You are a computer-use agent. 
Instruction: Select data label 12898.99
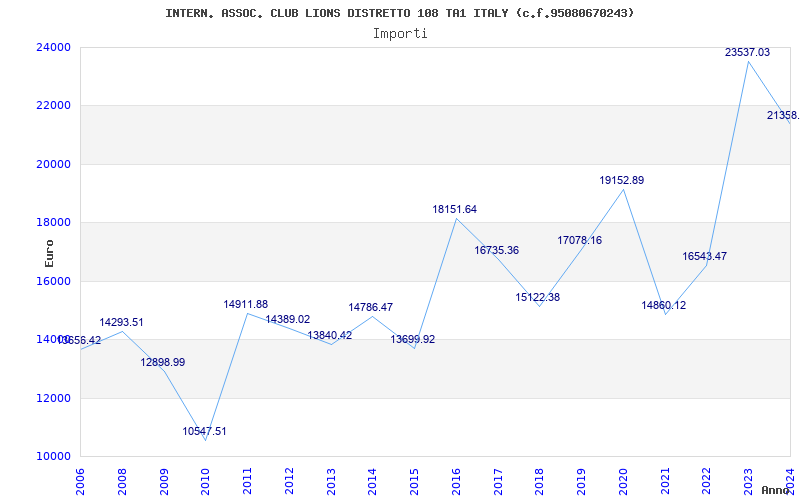click(163, 363)
